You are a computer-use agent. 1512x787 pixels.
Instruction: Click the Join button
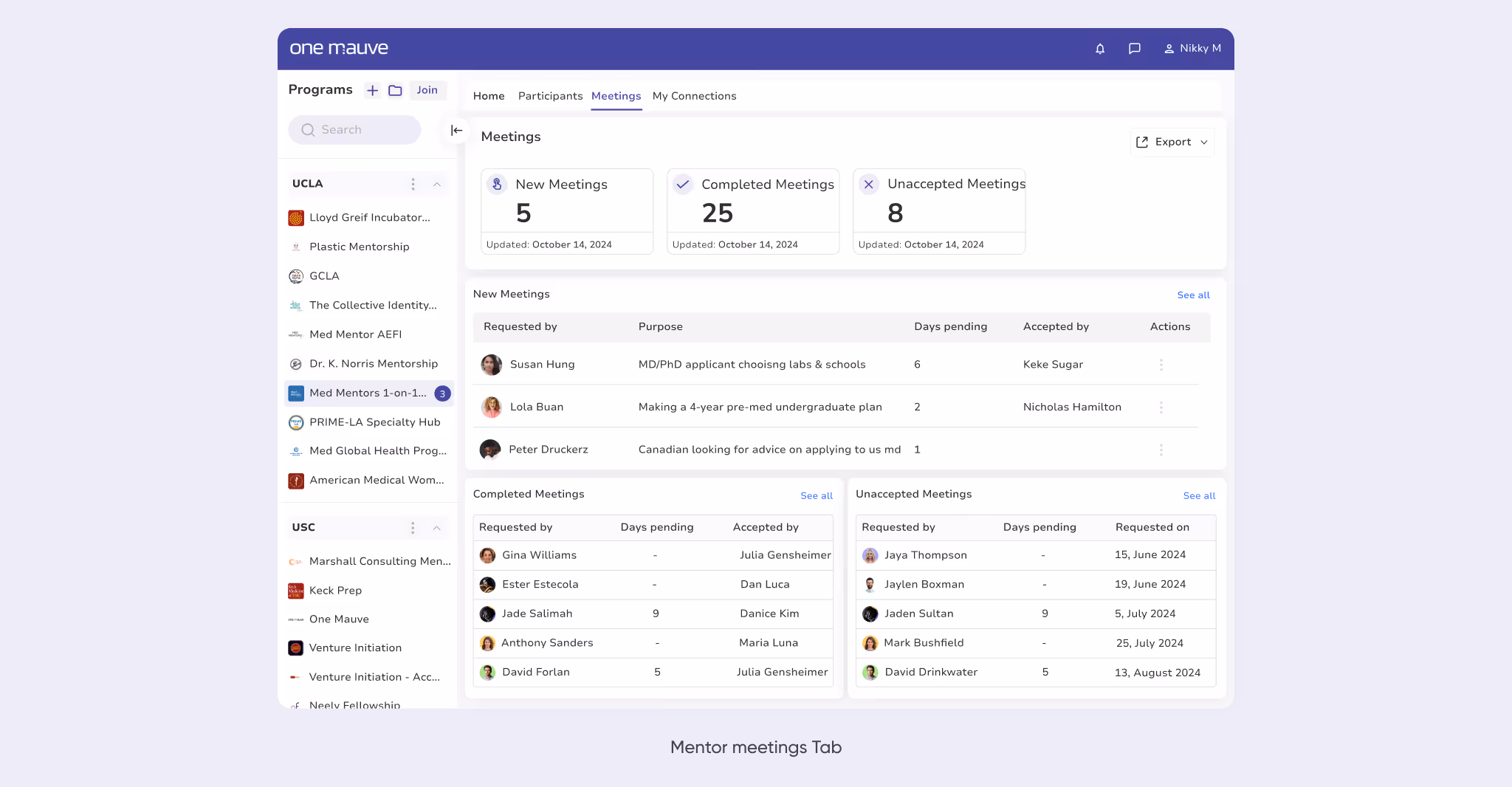pos(427,90)
